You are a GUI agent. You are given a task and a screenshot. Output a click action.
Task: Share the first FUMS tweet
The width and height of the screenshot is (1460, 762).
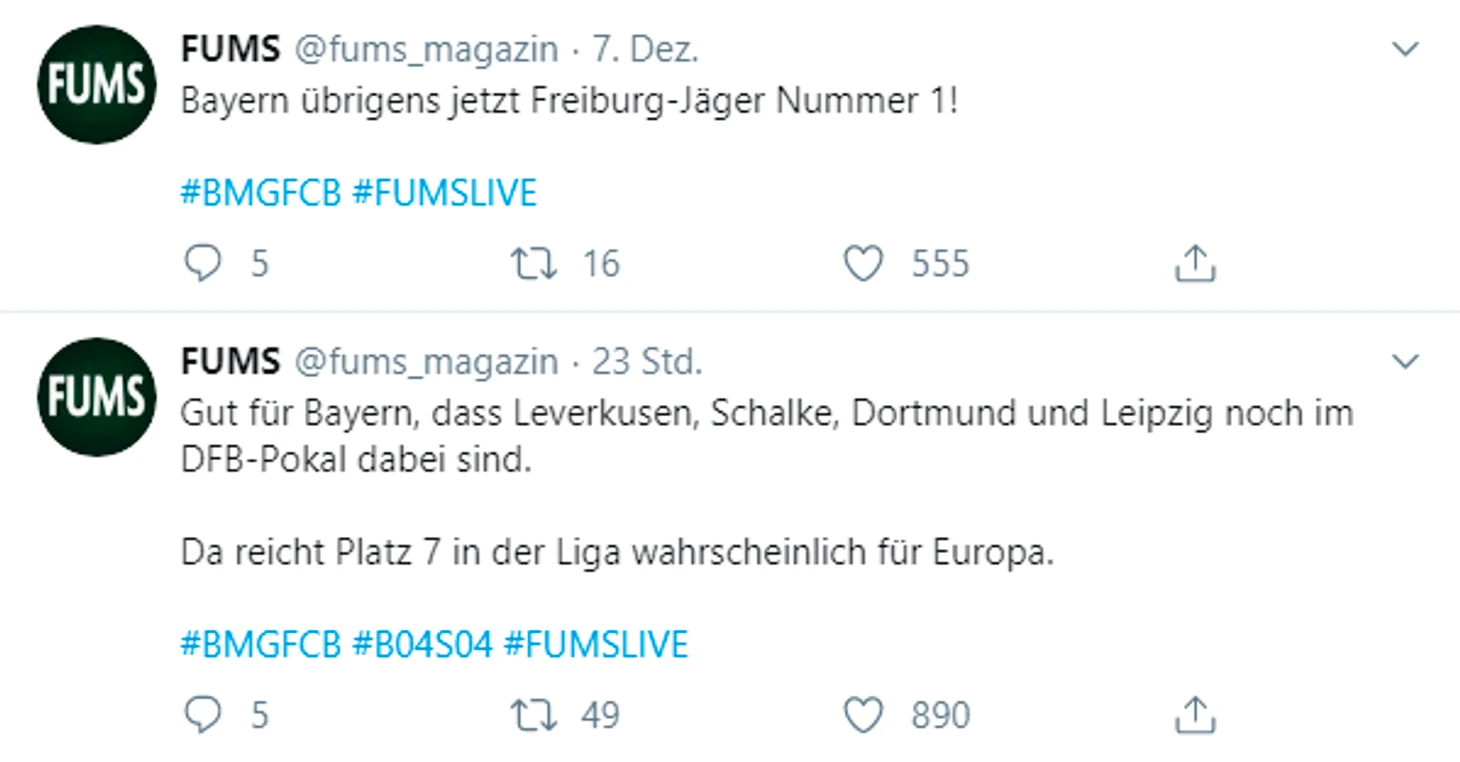1193,264
